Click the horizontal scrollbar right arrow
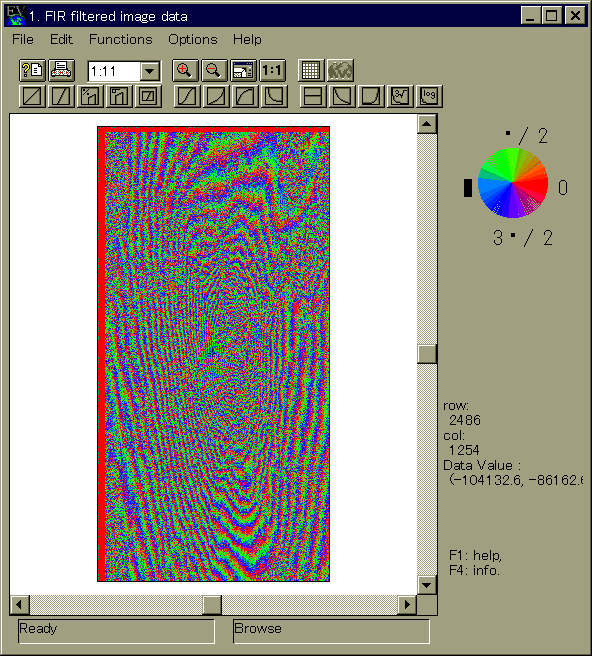The image size is (592, 656). click(x=407, y=605)
